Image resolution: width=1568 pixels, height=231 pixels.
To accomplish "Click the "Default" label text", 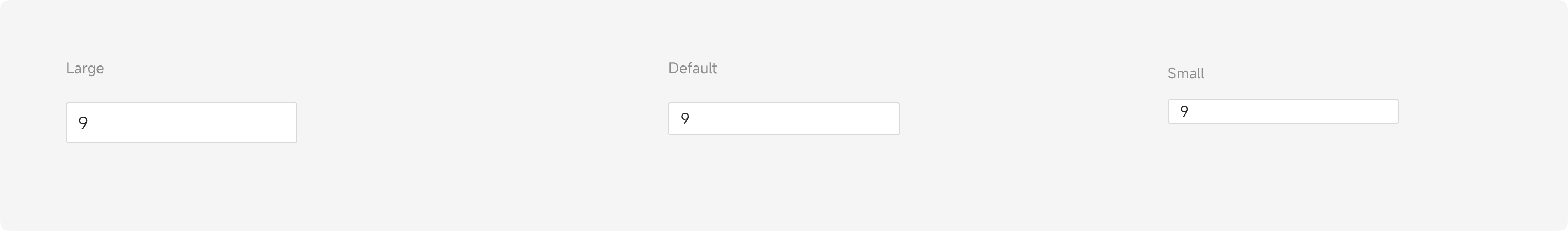I will [x=692, y=69].
